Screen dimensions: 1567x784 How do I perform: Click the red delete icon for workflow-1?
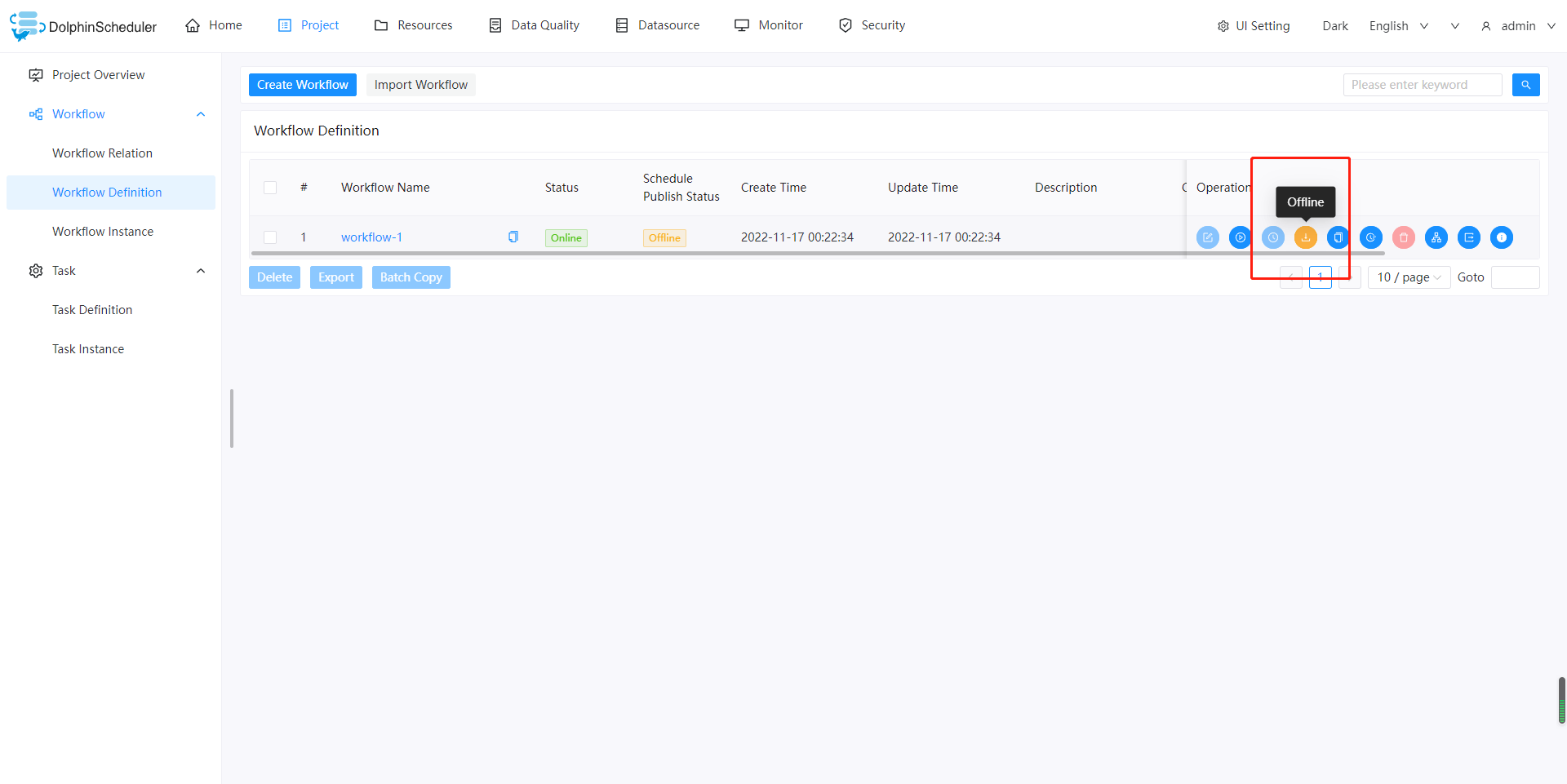click(x=1404, y=237)
